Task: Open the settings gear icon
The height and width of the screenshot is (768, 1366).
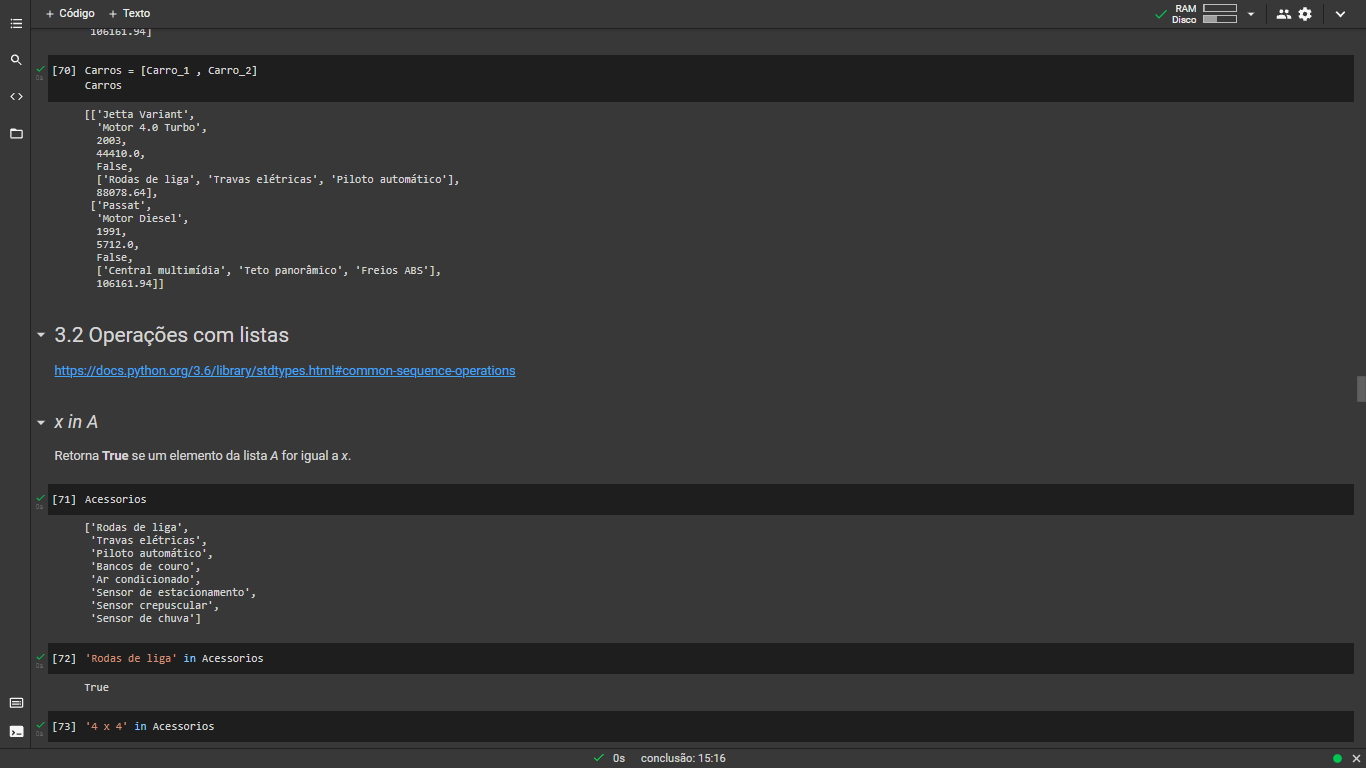Action: pos(1305,14)
